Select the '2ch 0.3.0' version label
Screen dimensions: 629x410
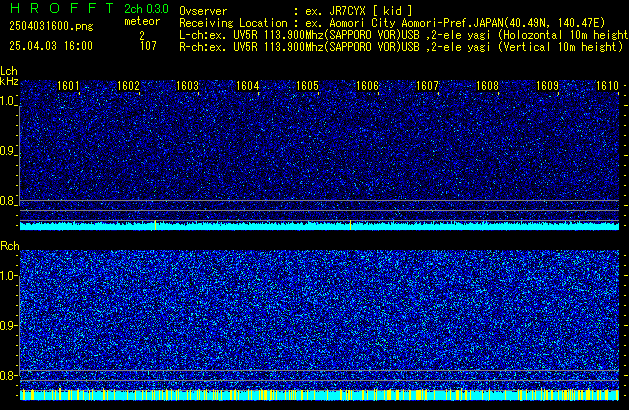[x=146, y=9]
